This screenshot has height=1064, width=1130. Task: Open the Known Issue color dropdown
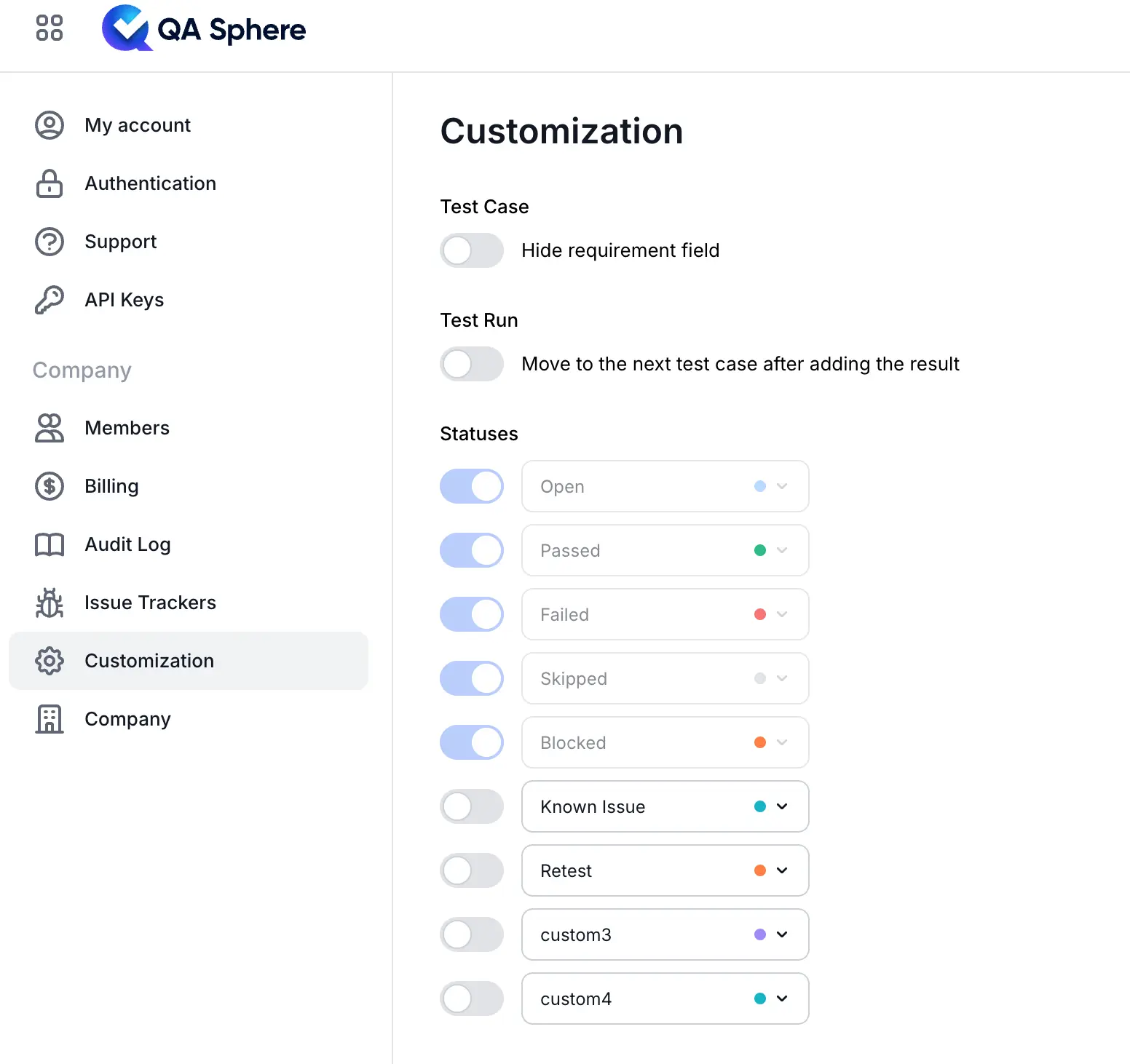point(783,806)
